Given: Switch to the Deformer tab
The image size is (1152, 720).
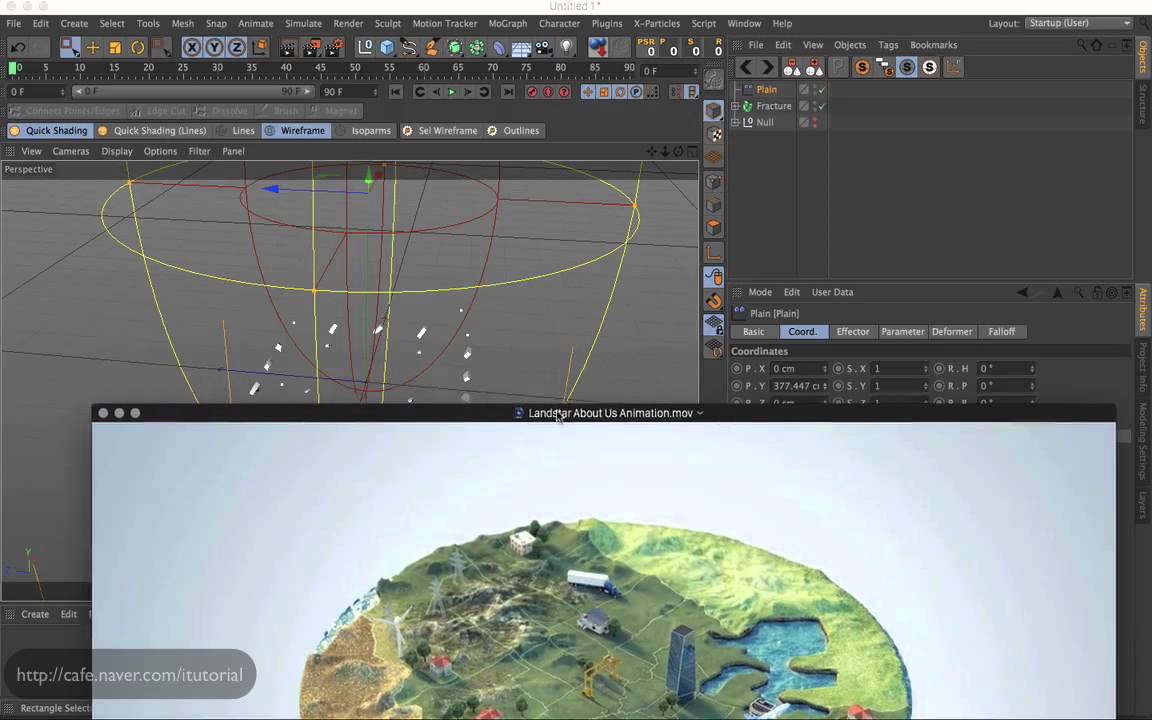Looking at the screenshot, I should pyautogui.click(x=951, y=332).
